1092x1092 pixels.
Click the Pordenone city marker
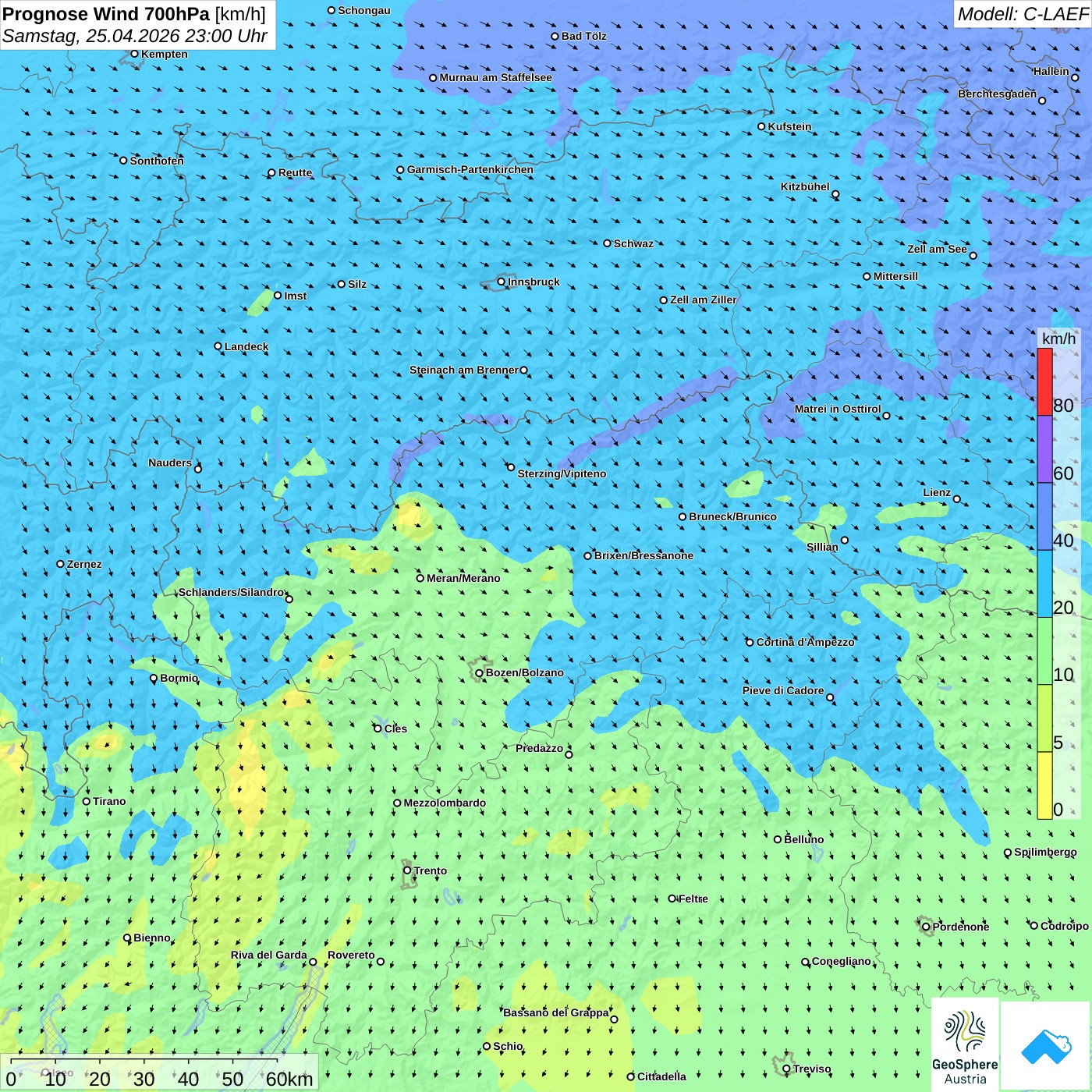(926, 927)
